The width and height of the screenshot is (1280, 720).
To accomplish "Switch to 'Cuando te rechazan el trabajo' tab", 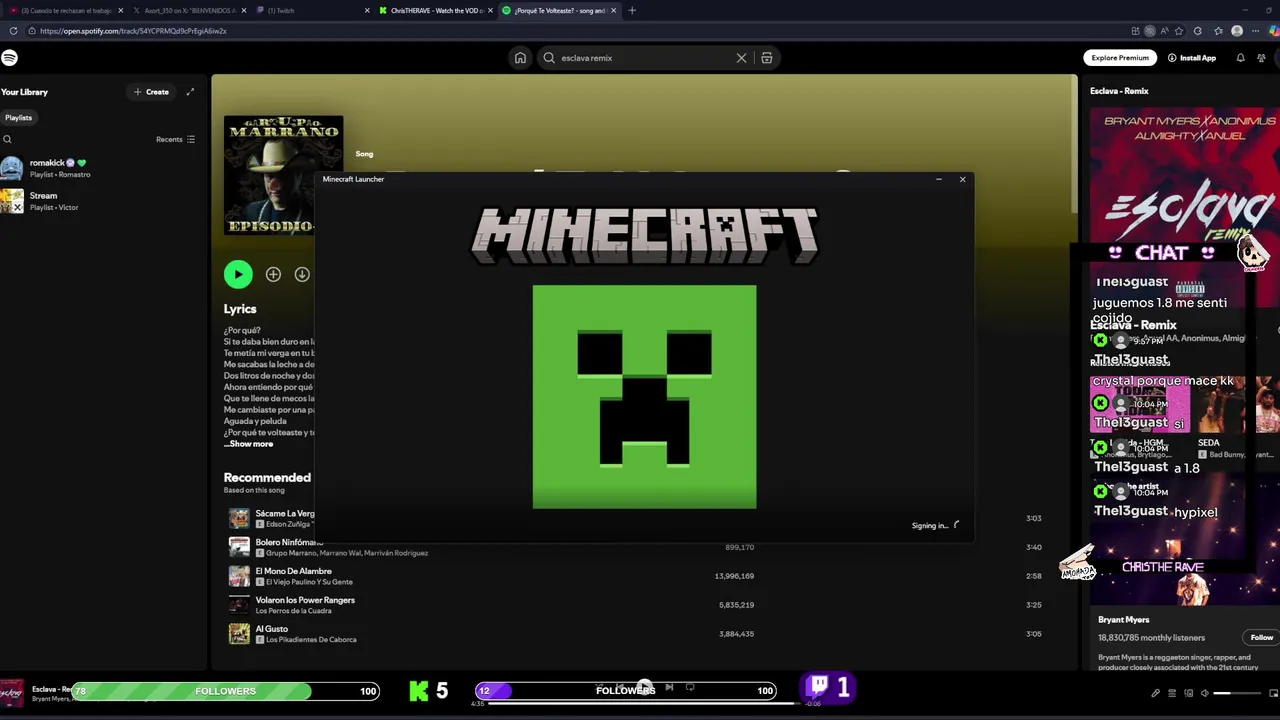I will coord(67,10).
